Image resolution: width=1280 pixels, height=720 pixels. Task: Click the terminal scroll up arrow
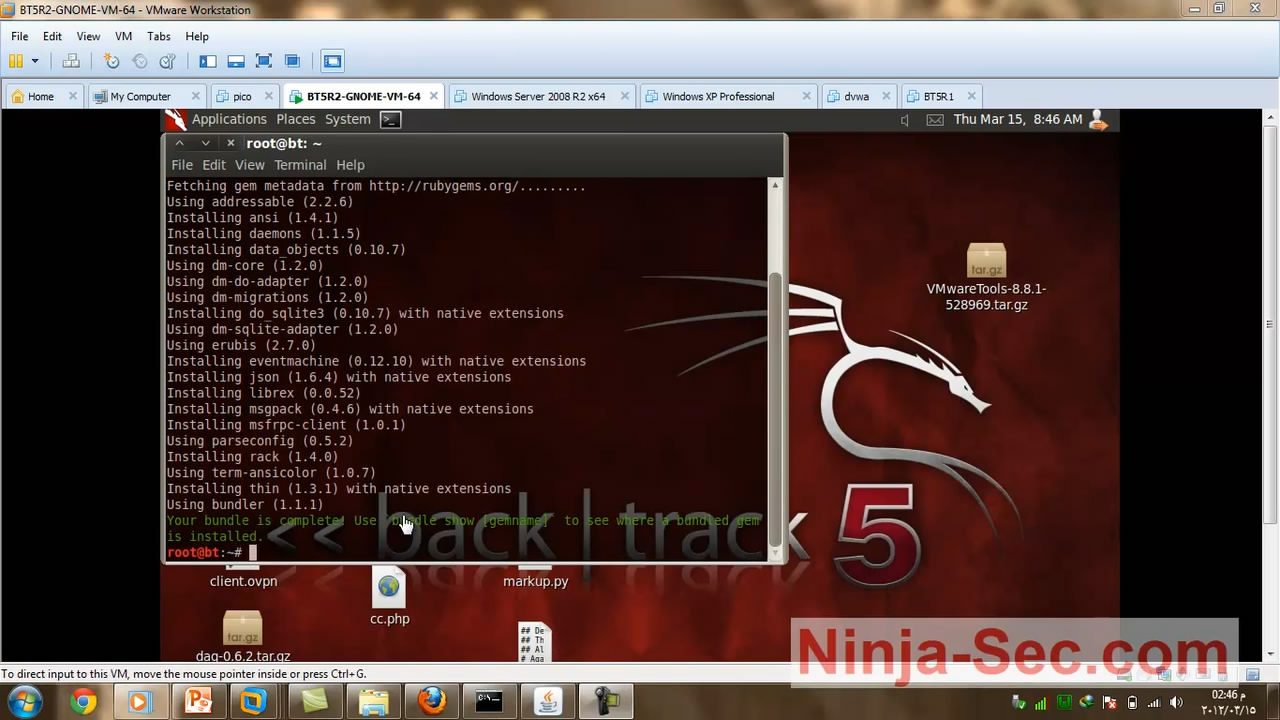pos(775,185)
